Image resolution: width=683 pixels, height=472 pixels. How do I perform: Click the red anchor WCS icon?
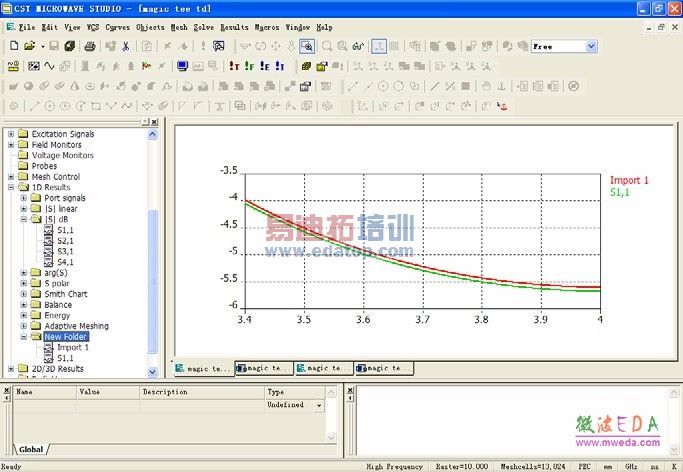coord(502,106)
